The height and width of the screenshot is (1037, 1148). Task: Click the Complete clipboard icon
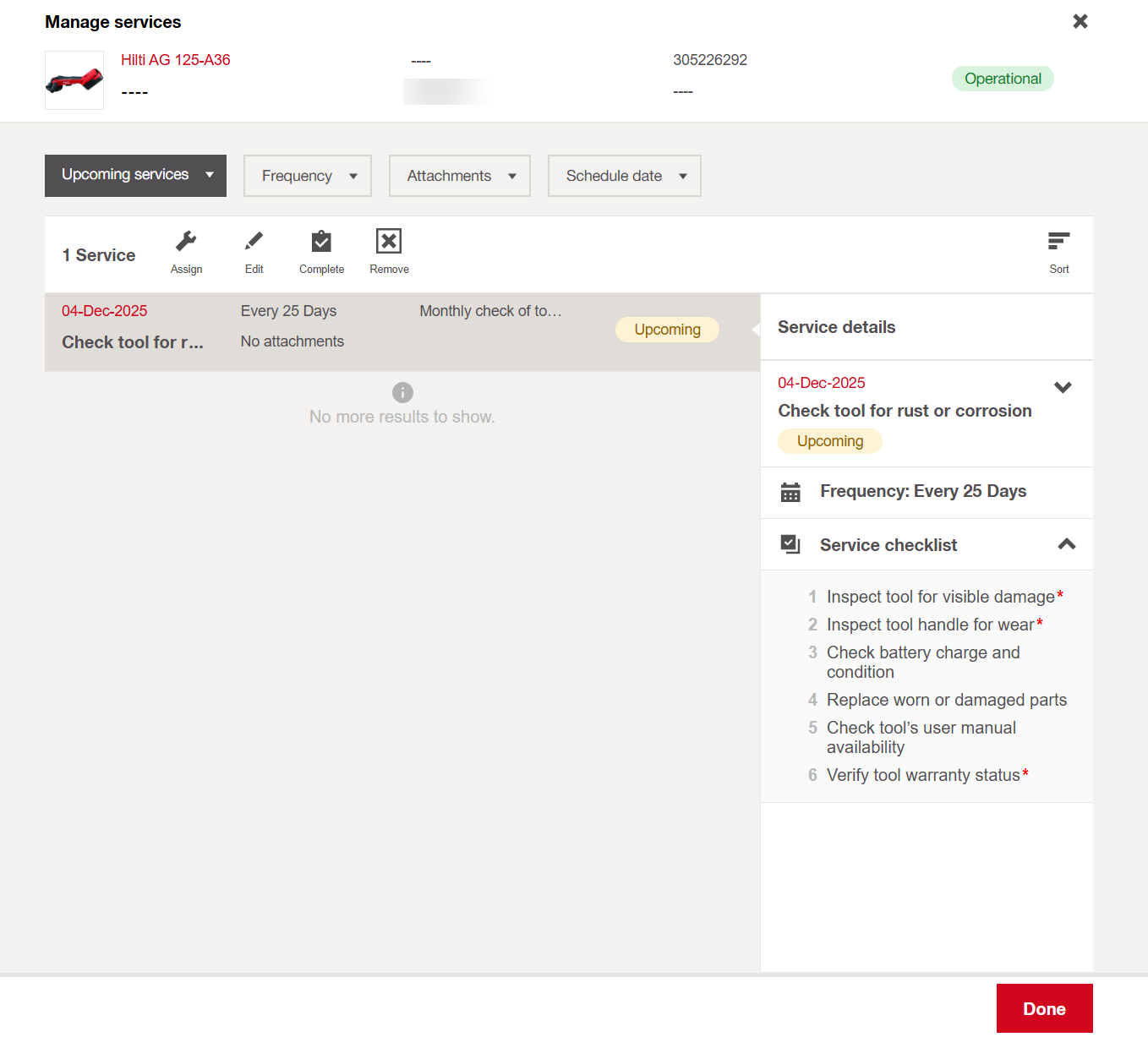pos(321,243)
